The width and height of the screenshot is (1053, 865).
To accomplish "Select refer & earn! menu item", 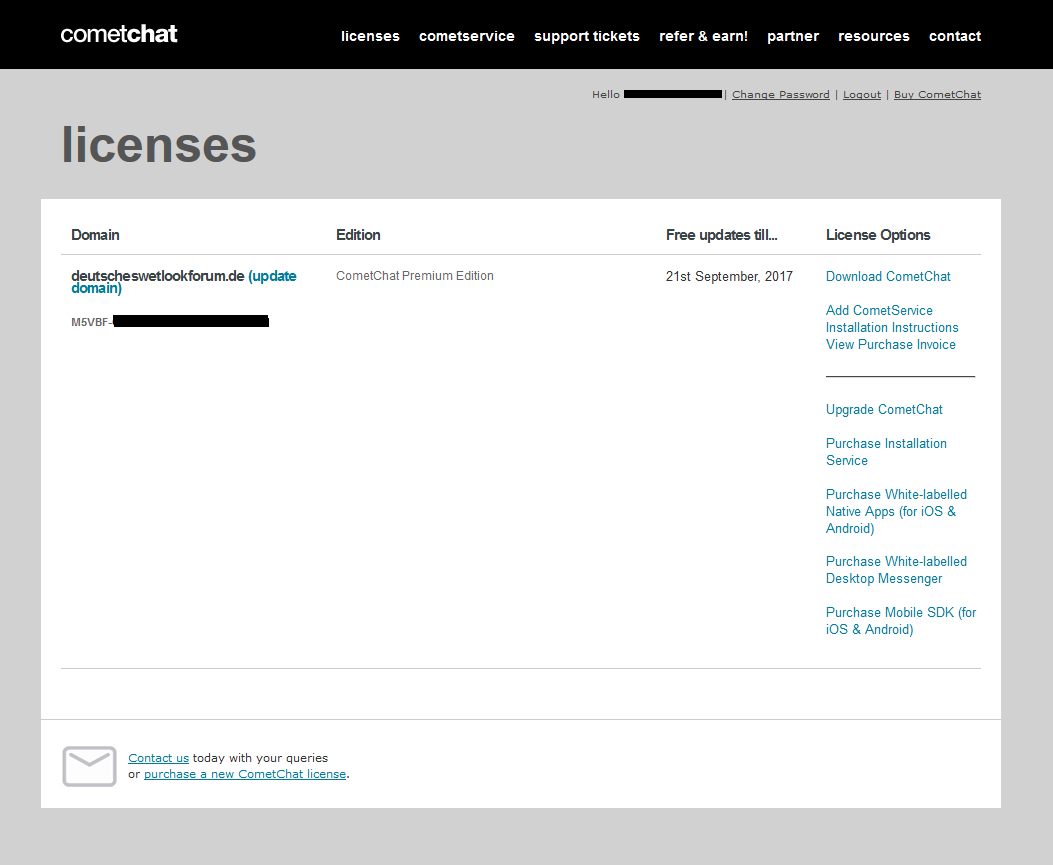I will 703,36.
